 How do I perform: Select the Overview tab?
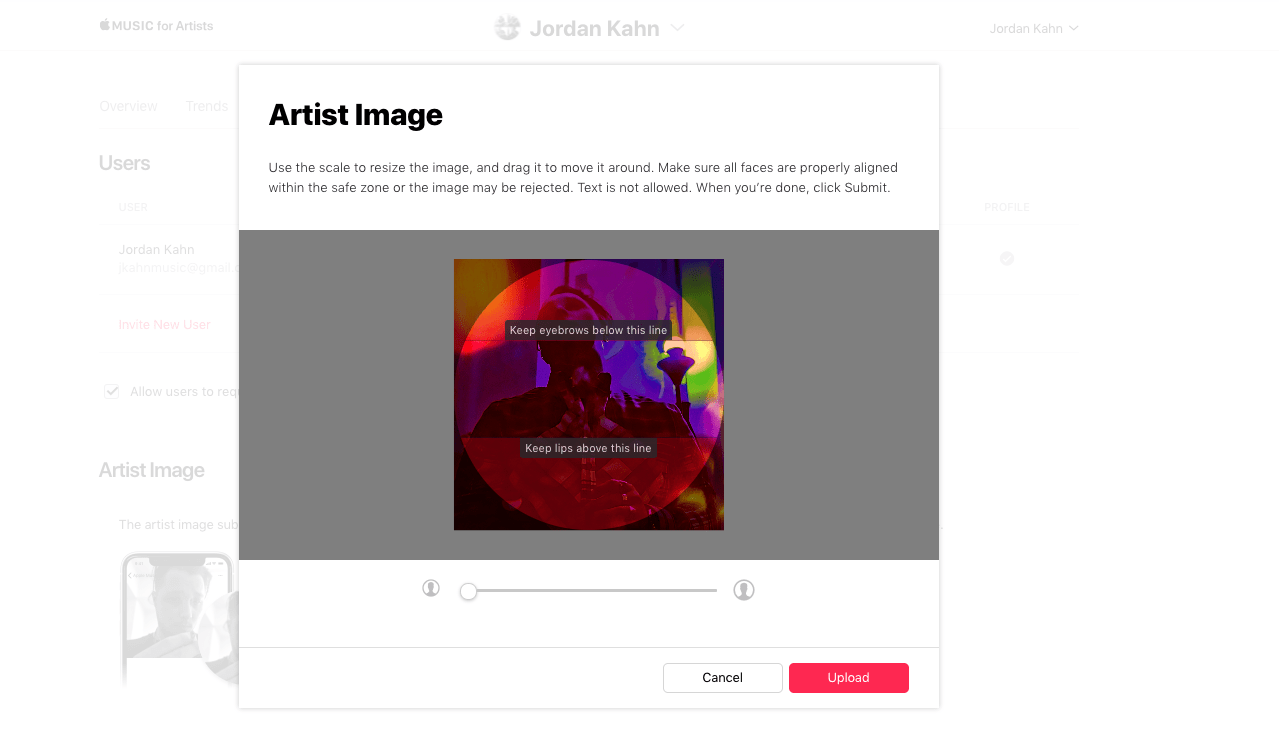pyautogui.click(x=128, y=105)
